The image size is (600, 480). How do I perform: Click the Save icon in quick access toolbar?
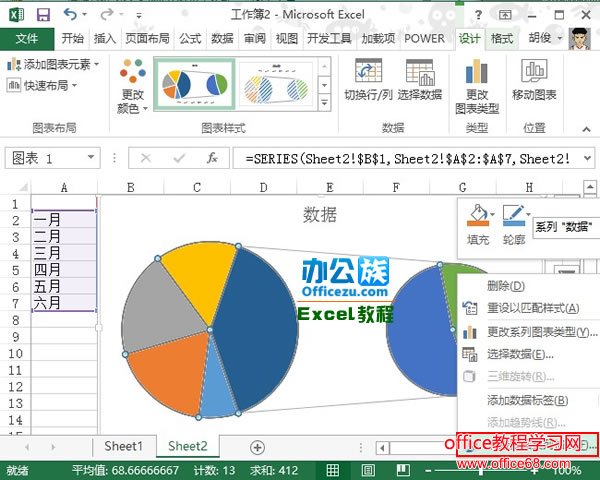[43, 15]
